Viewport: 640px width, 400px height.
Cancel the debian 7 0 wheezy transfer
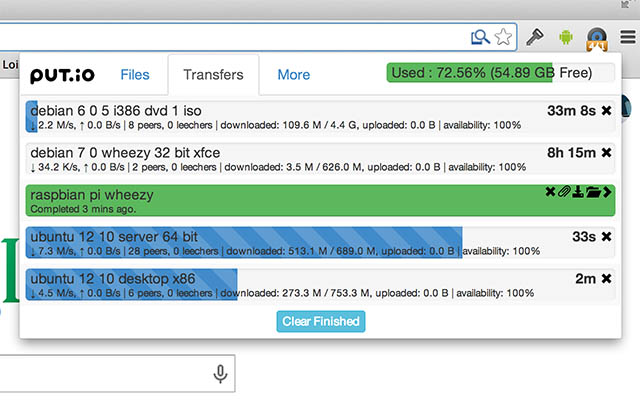[606, 153]
